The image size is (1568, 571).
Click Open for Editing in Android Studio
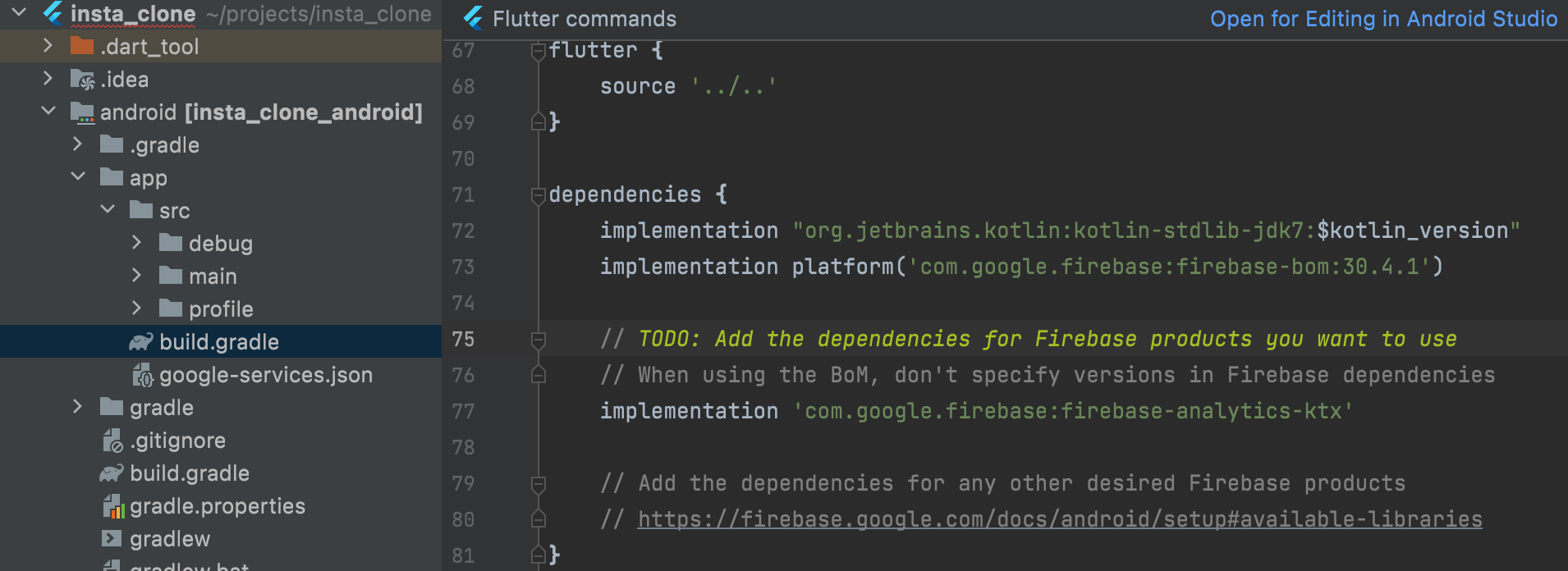click(x=1383, y=19)
